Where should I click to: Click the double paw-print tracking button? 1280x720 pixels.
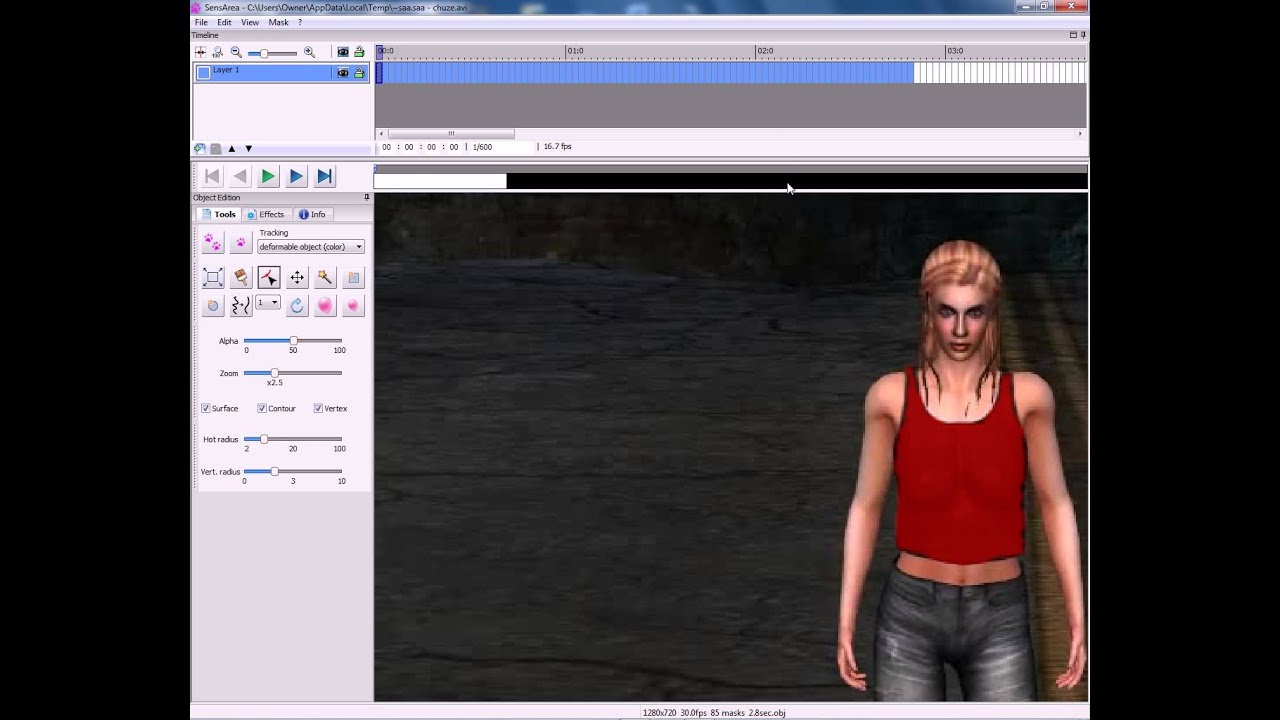[x=212, y=242]
